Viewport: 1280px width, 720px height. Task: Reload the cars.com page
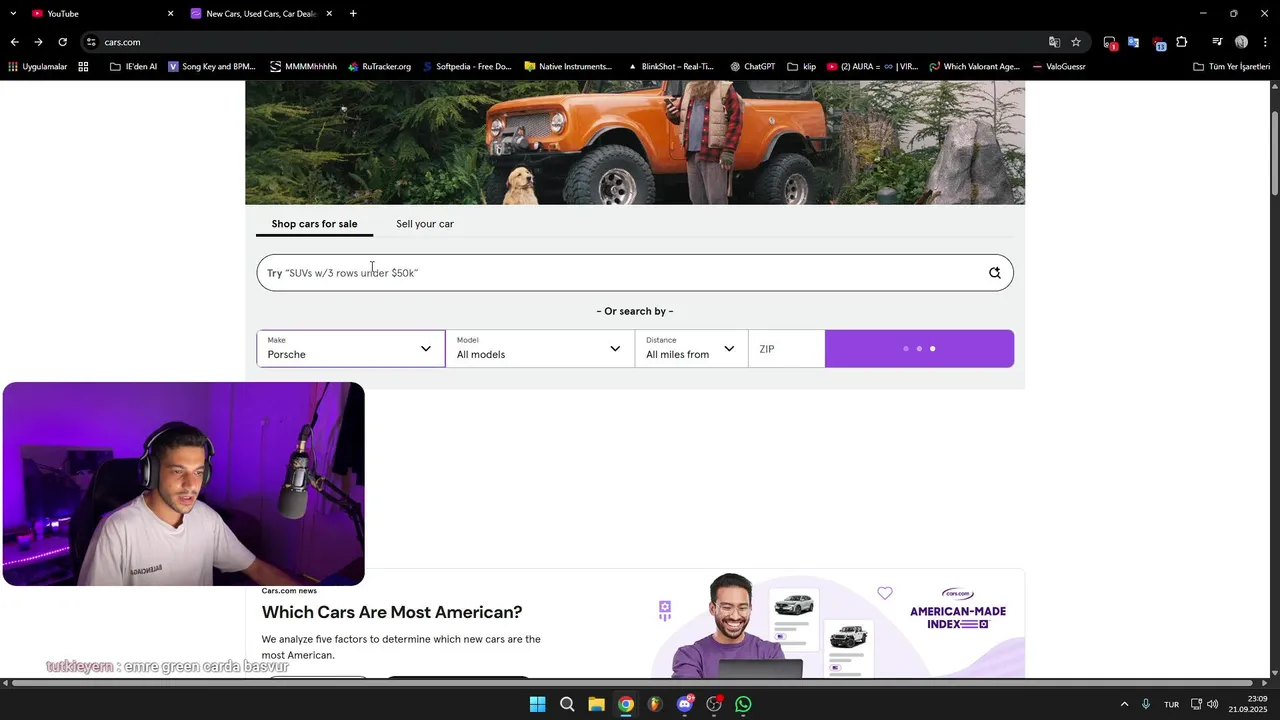(x=62, y=42)
